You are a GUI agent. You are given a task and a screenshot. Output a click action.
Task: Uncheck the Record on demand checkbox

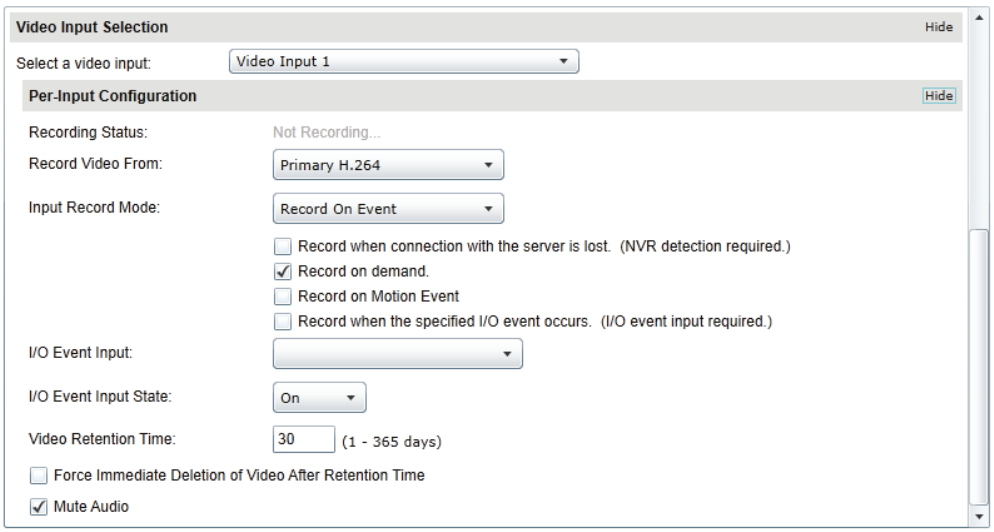[x=282, y=271]
